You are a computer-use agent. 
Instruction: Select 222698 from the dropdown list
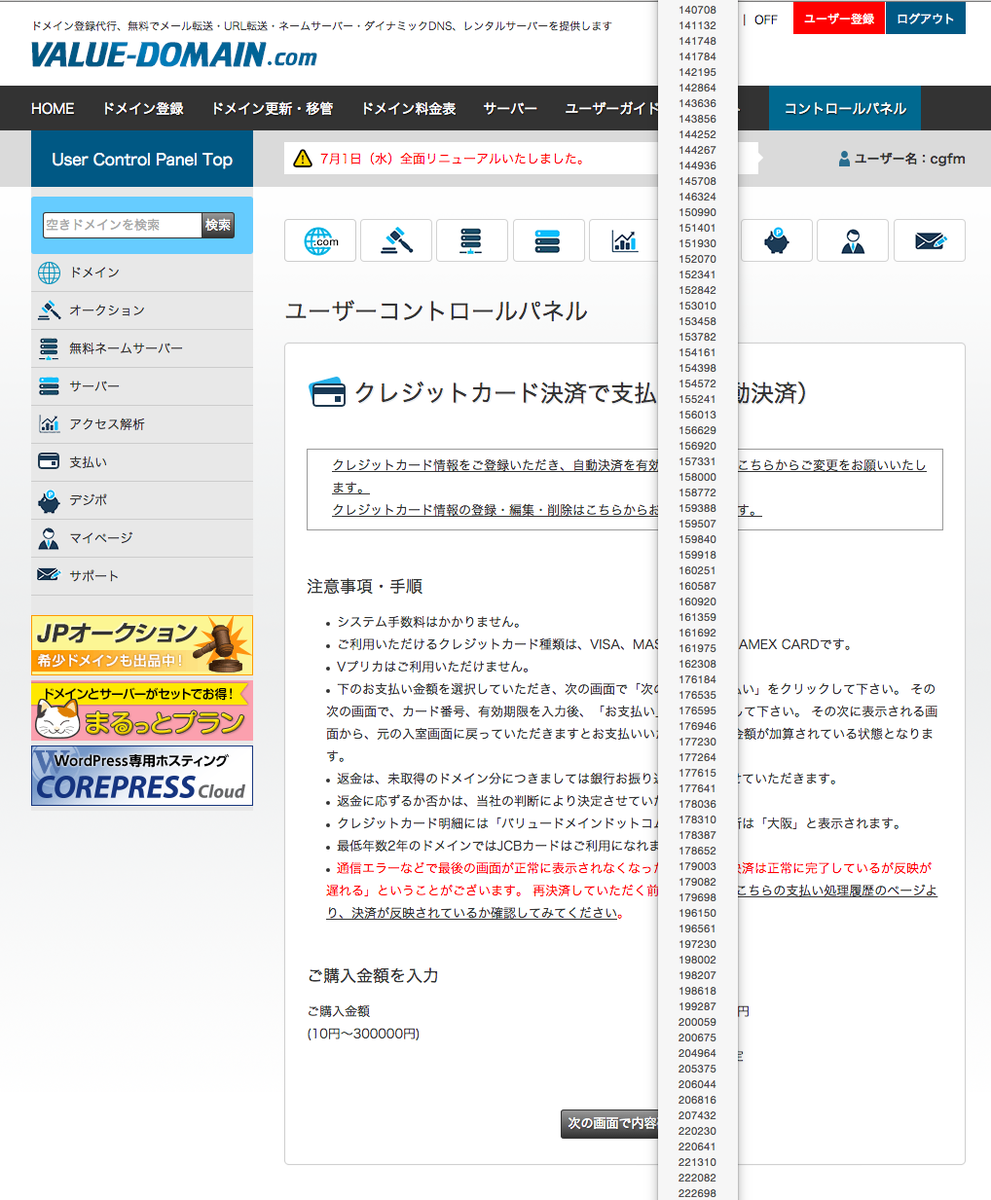coord(697,1193)
